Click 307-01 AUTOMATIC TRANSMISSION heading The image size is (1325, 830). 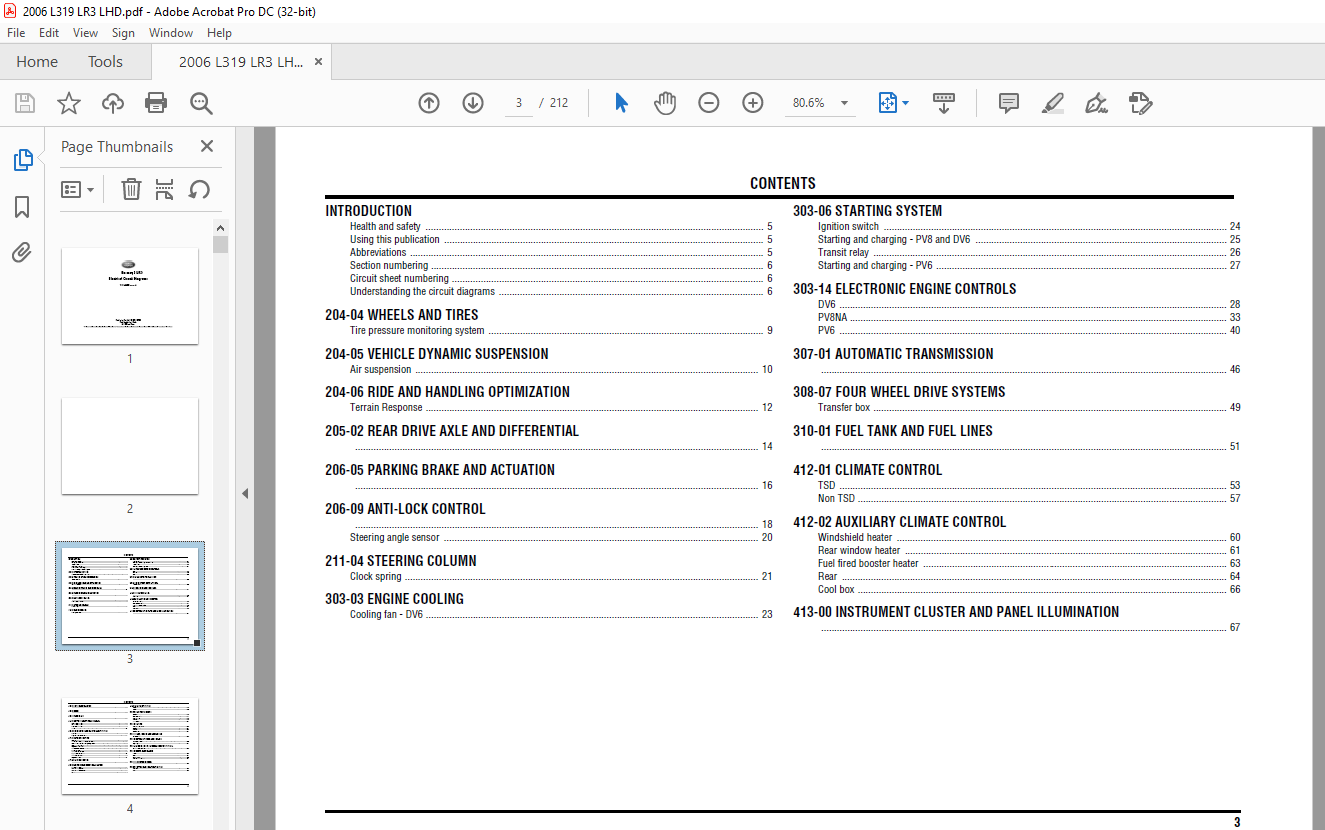(893, 354)
